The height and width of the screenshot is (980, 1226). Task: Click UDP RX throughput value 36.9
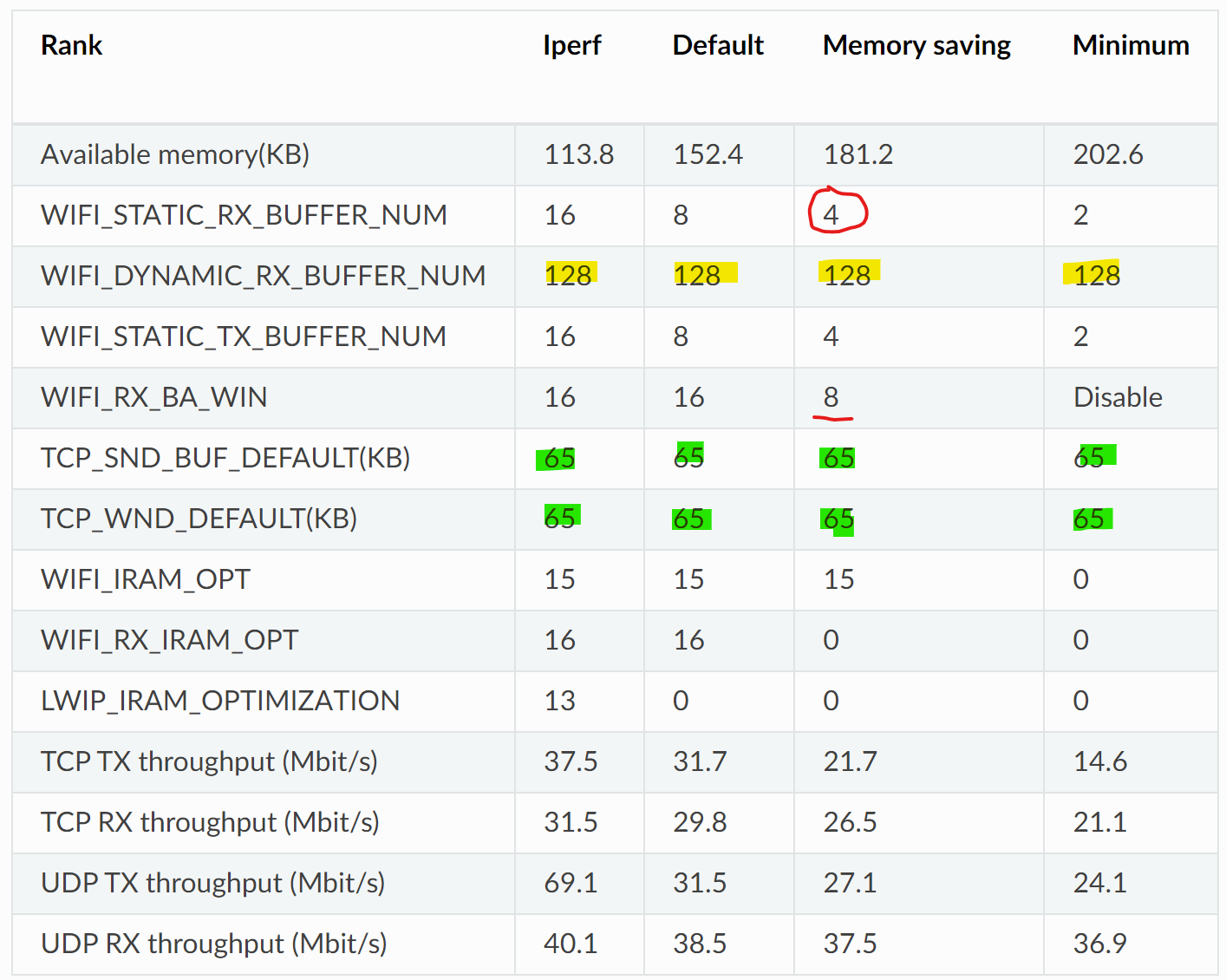[x=1099, y=944]
